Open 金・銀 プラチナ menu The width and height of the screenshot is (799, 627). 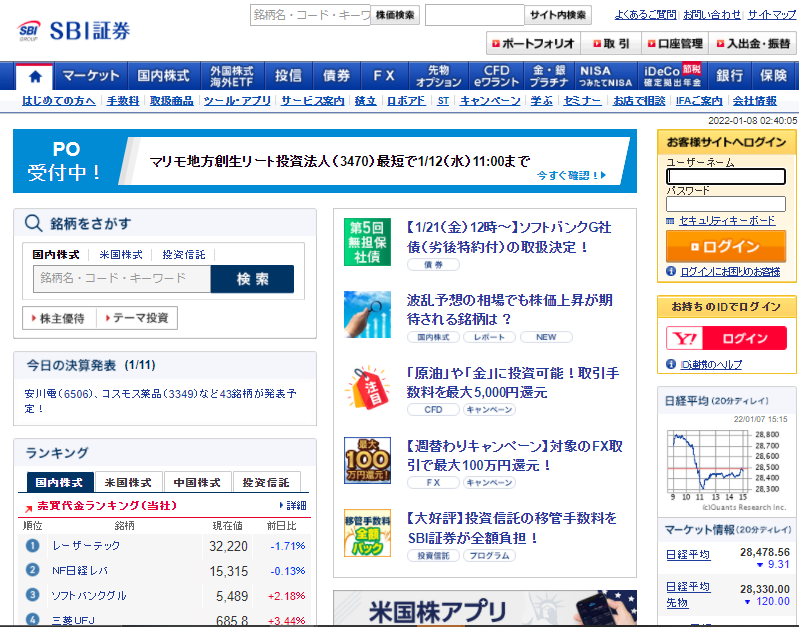click(549, 76)
